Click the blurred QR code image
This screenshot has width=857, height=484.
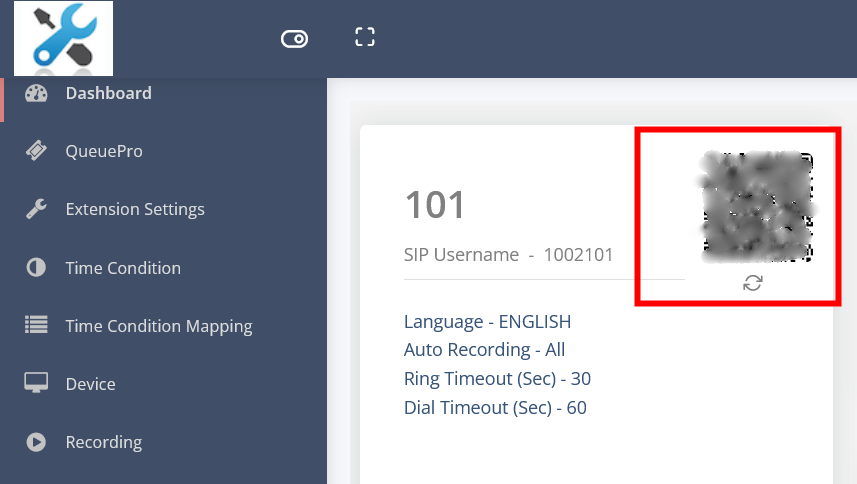coord(757,207)
